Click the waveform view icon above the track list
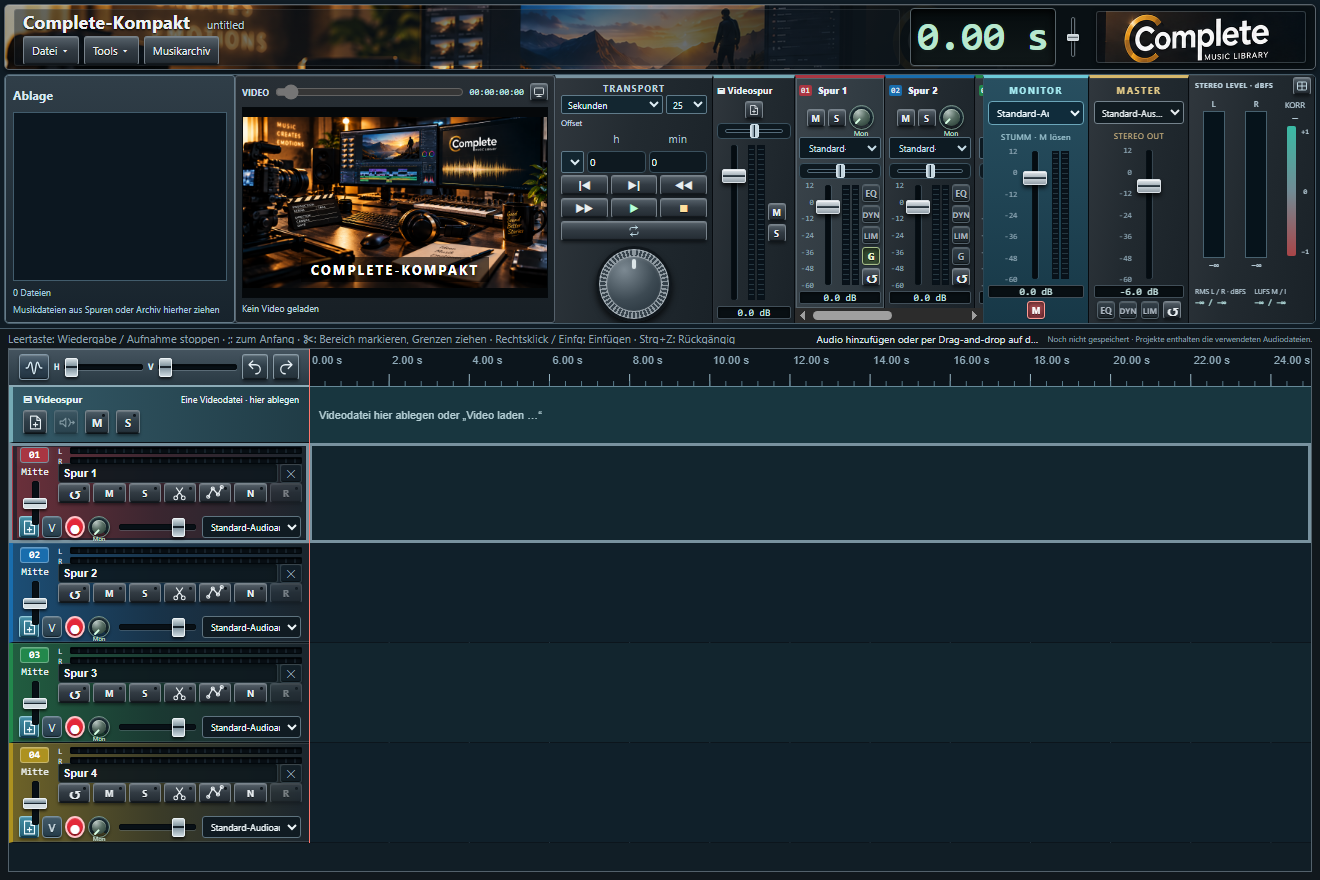This screenshot has width=1320, height=880. (34, 368)
